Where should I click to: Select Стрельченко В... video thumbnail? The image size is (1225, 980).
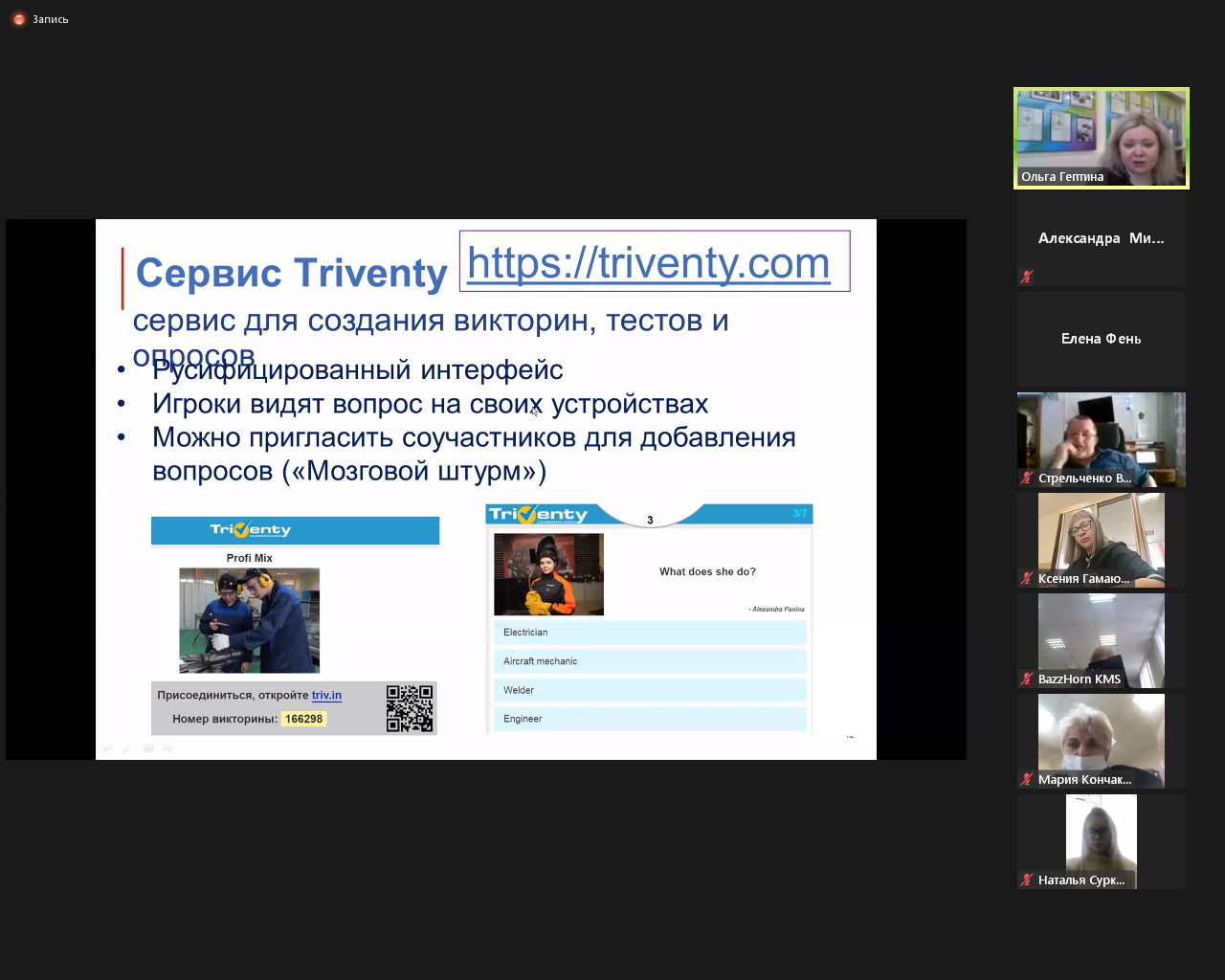pos(1102,439)
